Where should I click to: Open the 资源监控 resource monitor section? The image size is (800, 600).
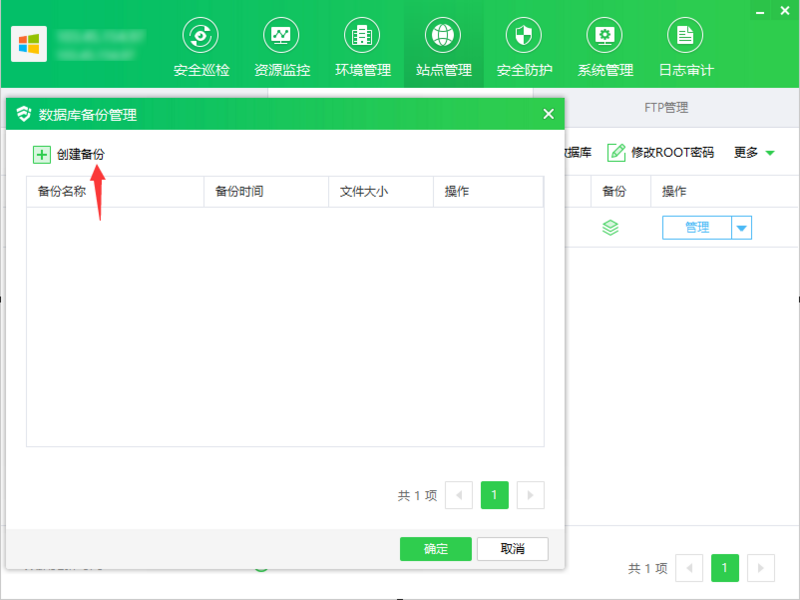282,47
